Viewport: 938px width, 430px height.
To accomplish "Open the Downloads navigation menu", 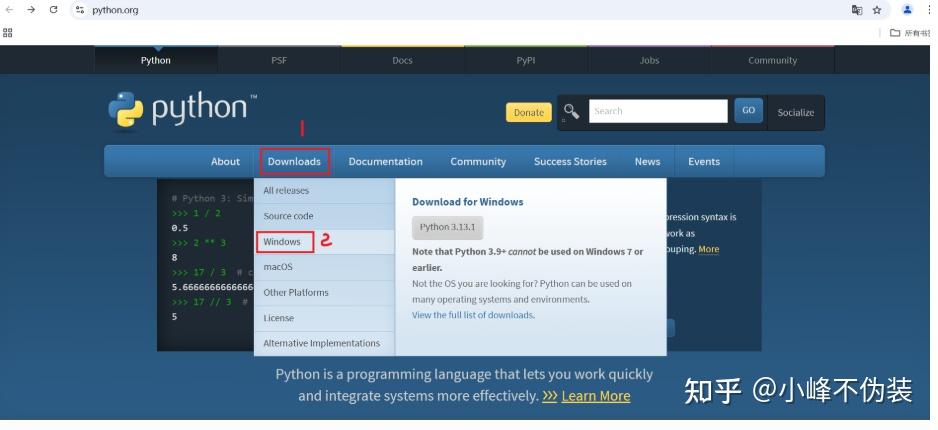I will click(294, 161).
